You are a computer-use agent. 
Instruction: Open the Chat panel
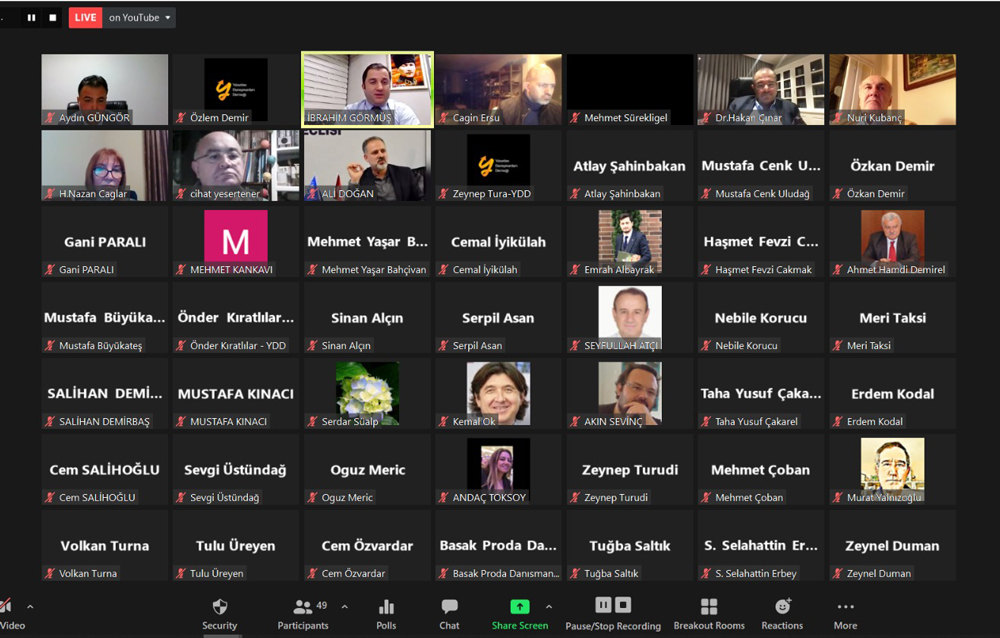point(450,613)
